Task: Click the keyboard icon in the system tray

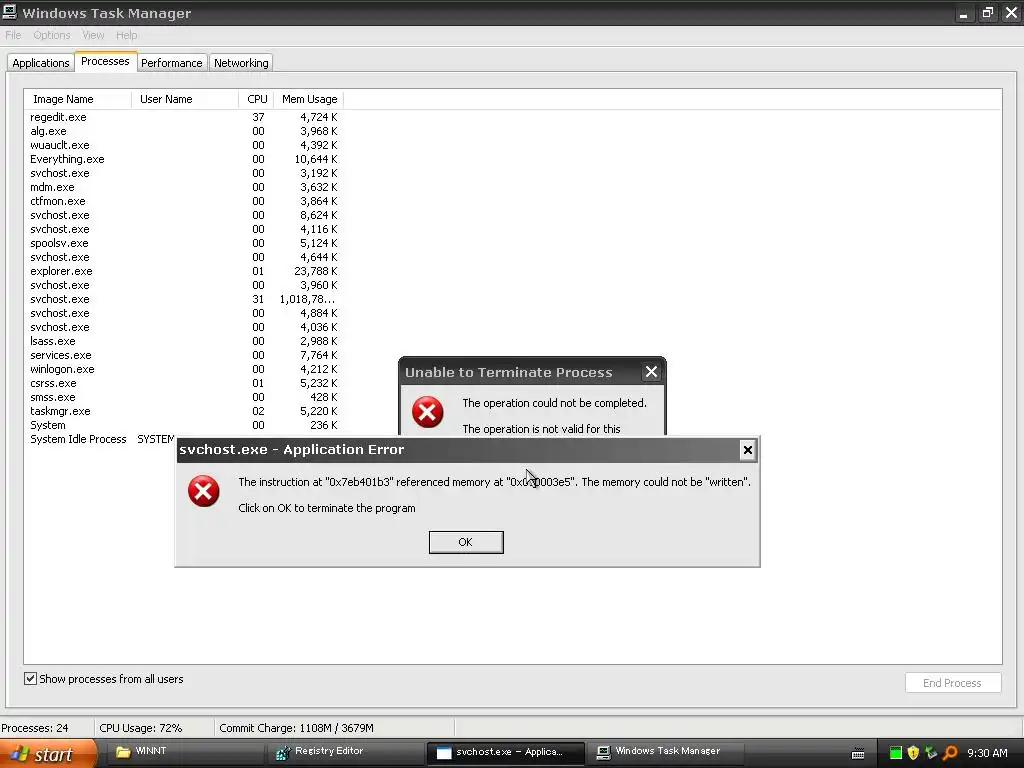Action: (858, 754)
